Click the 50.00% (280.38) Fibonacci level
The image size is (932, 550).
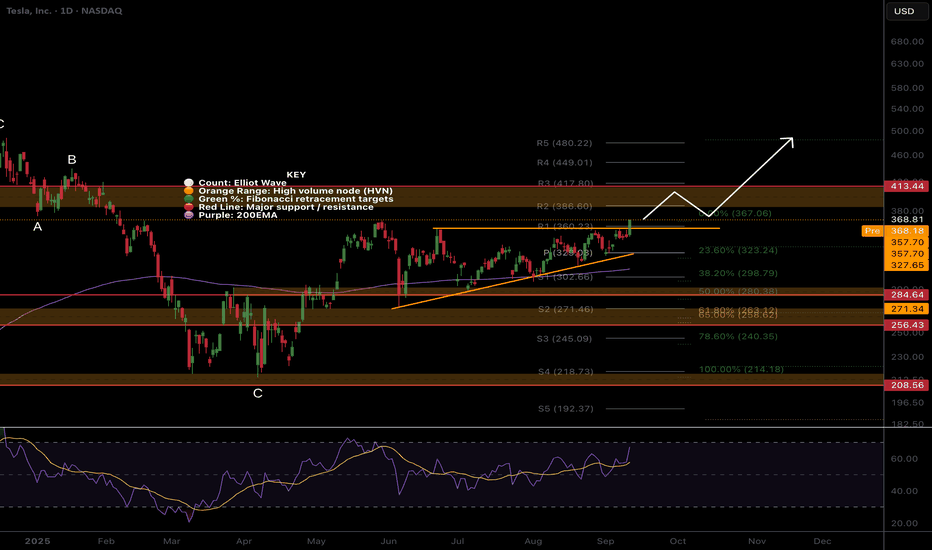(x=738, y=291)
